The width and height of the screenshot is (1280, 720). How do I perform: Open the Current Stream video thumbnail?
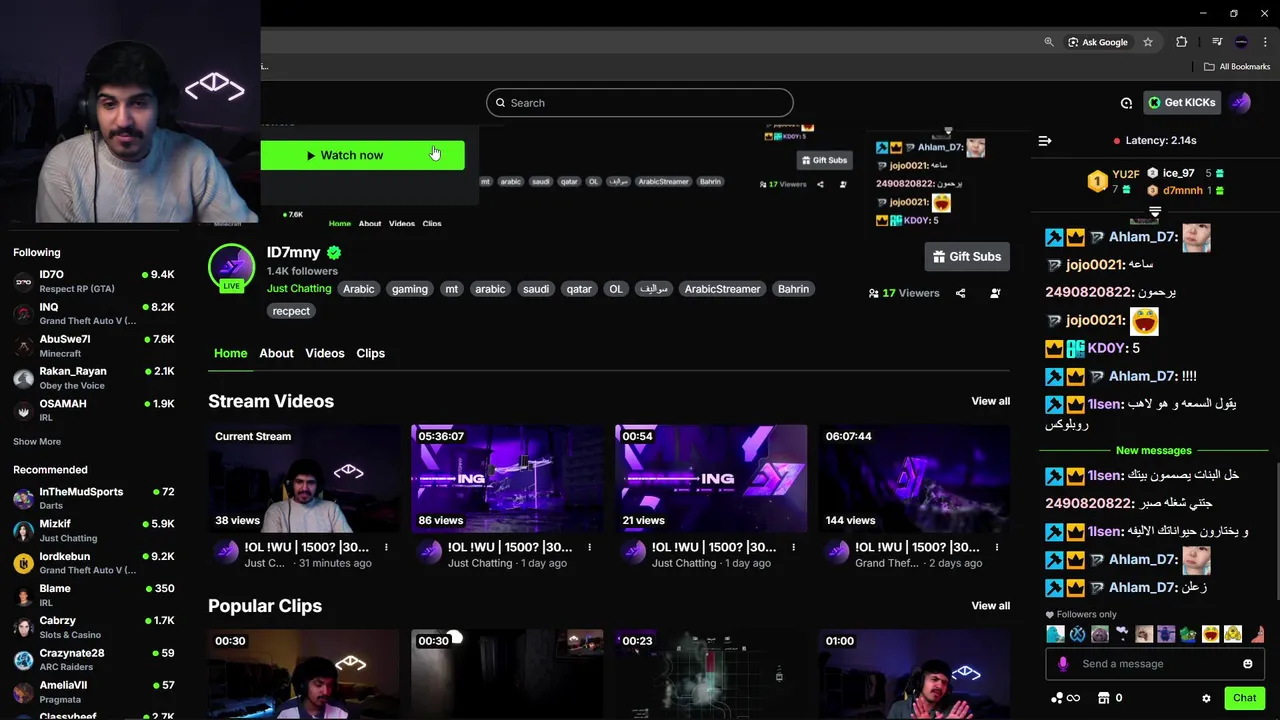pyautogui.click(x=304, y=478)
